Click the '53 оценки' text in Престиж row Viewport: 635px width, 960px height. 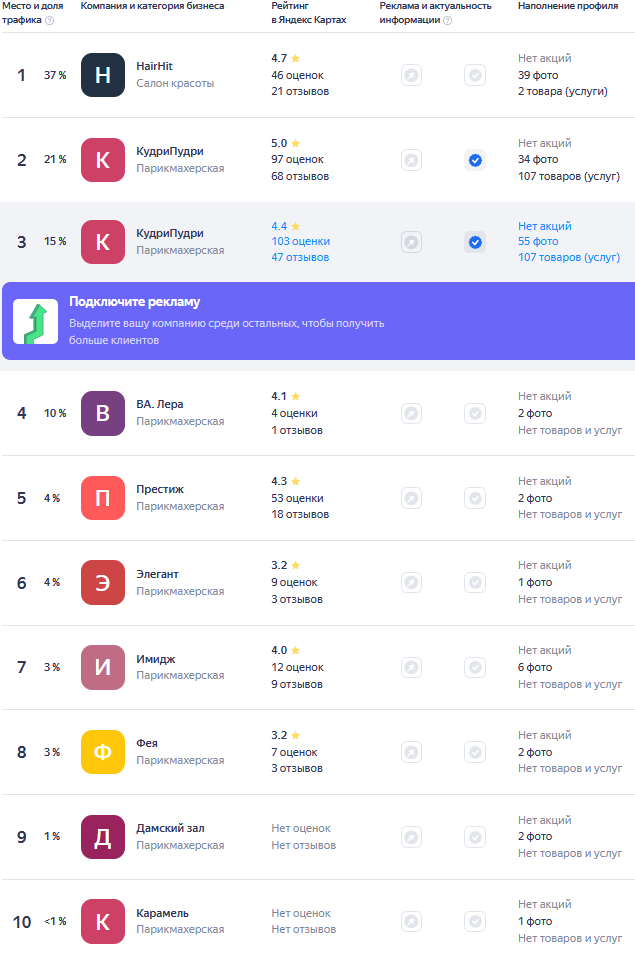click(298, 498)
